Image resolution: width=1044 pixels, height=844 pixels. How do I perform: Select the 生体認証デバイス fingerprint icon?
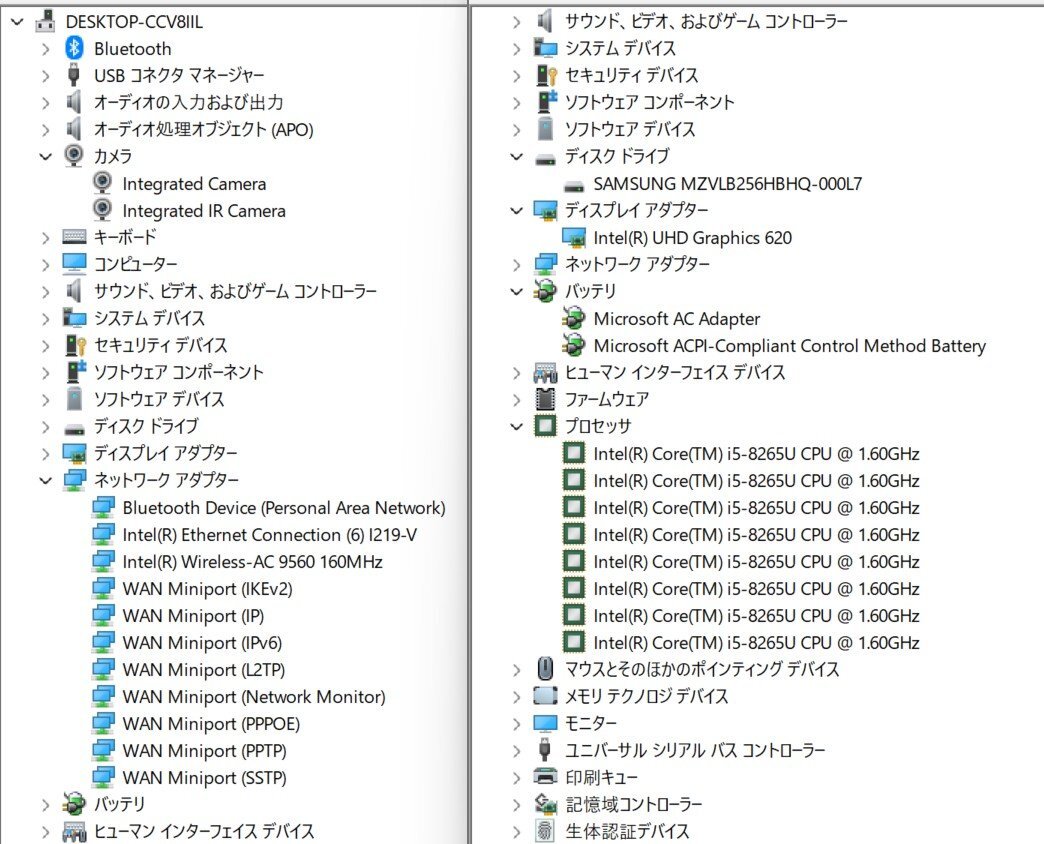545,831
